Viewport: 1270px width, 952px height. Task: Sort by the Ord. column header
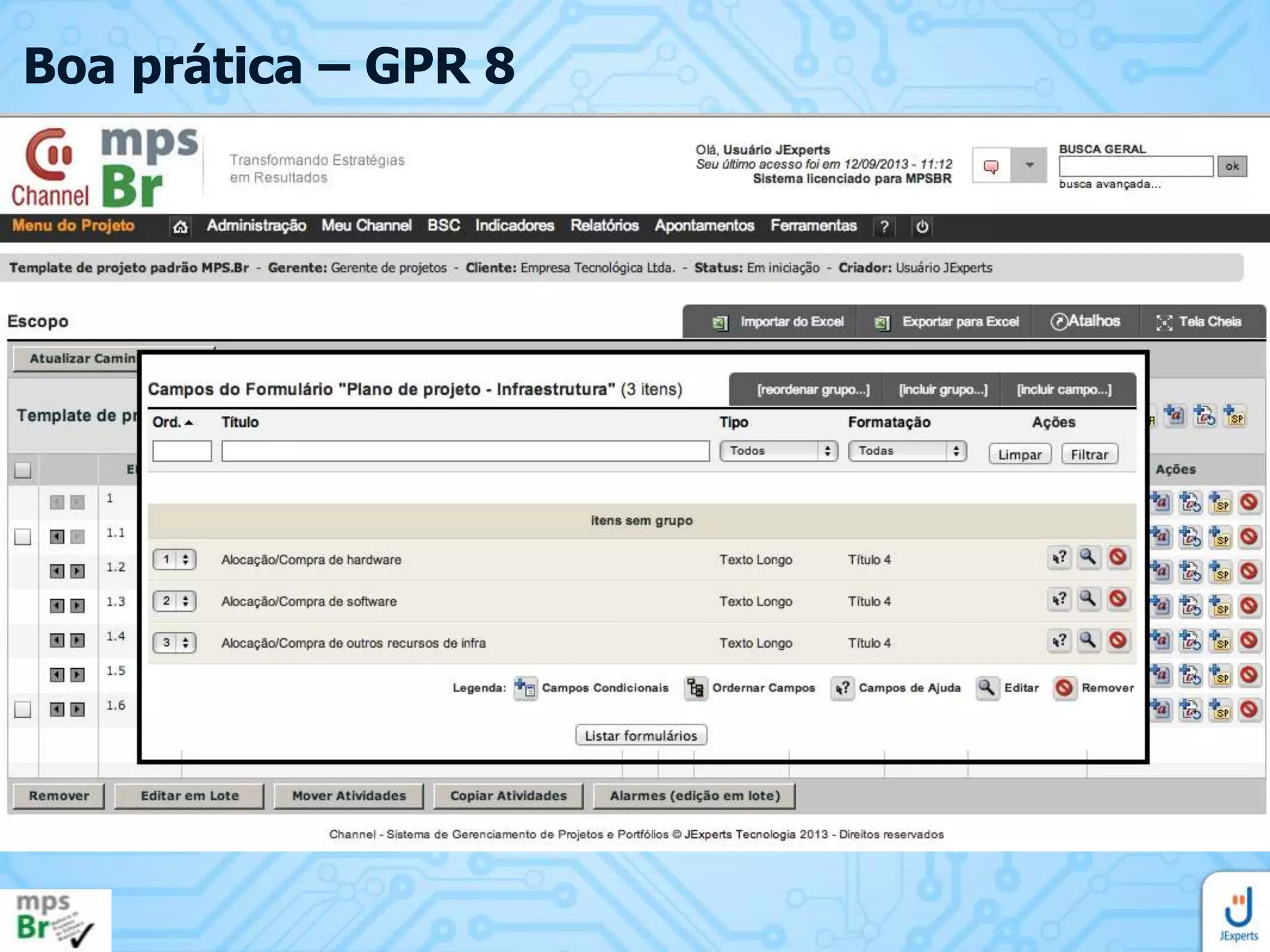click(x=172, y=422)
